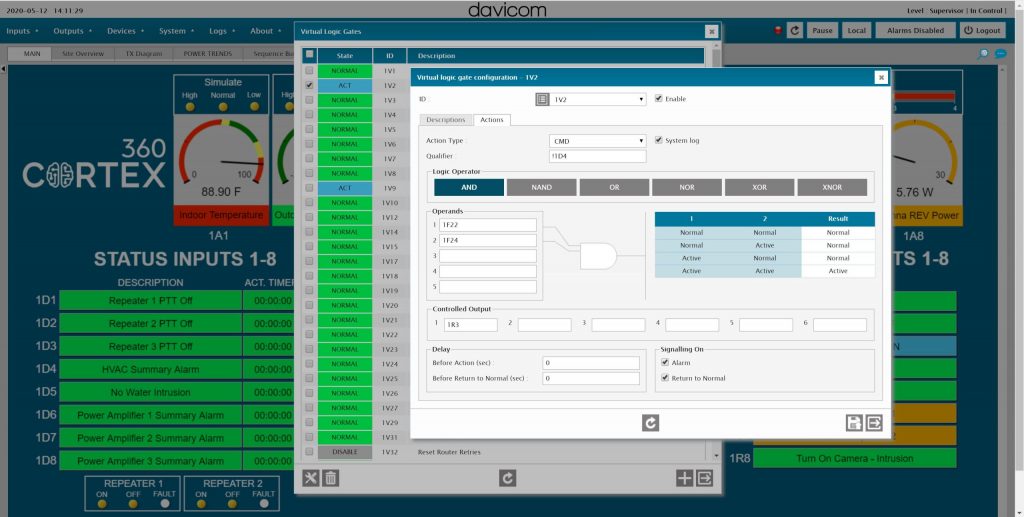
Task: Toggle the Enable checkbox for gate 1V2
Action: pos(657,99)
